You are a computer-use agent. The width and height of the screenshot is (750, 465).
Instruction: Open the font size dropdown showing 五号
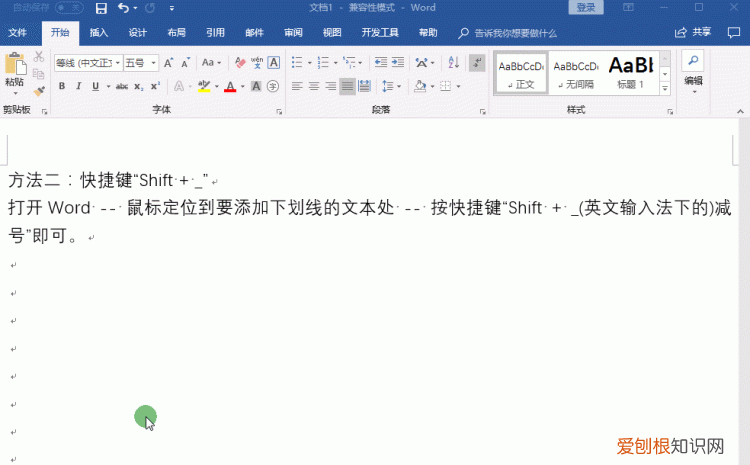pos(154,63)
